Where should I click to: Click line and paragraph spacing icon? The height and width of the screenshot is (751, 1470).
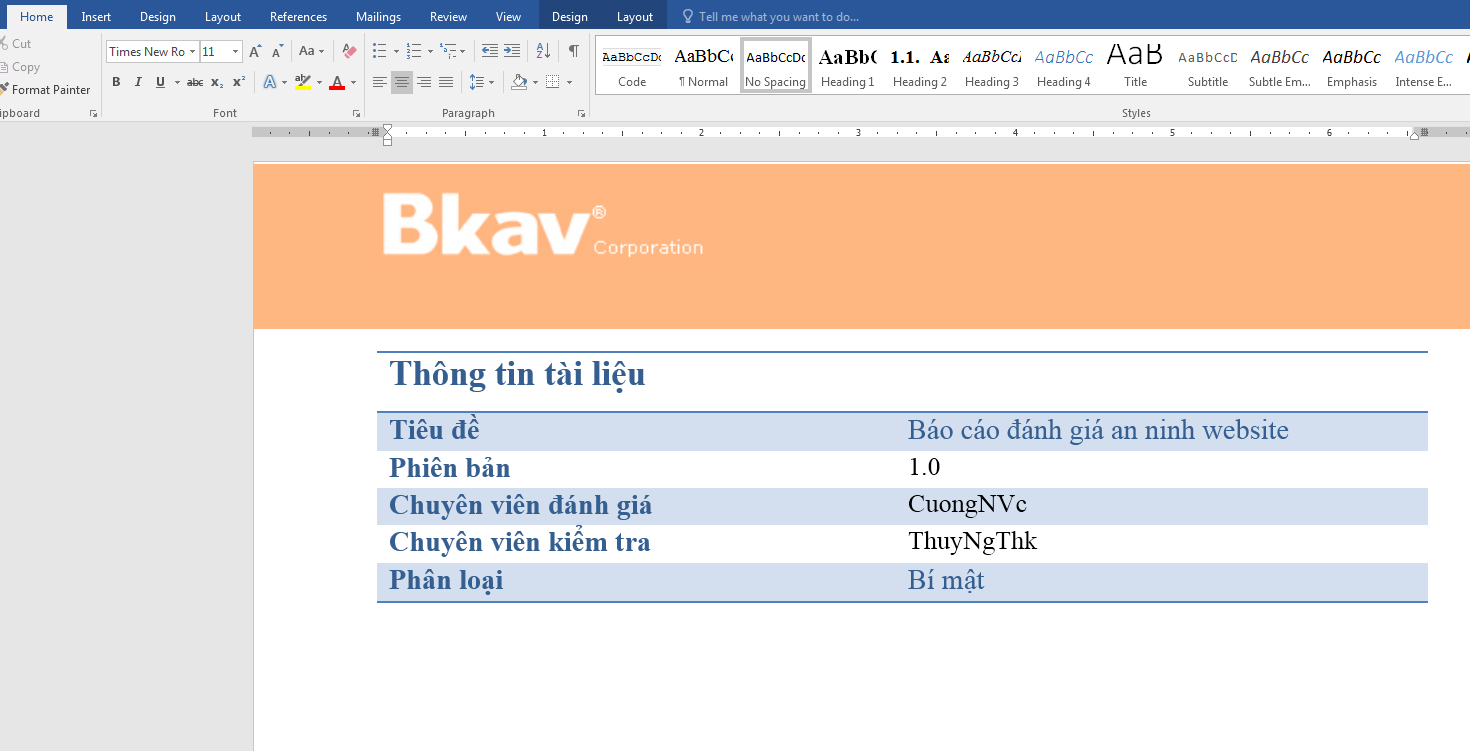click(x=477, y=82)
